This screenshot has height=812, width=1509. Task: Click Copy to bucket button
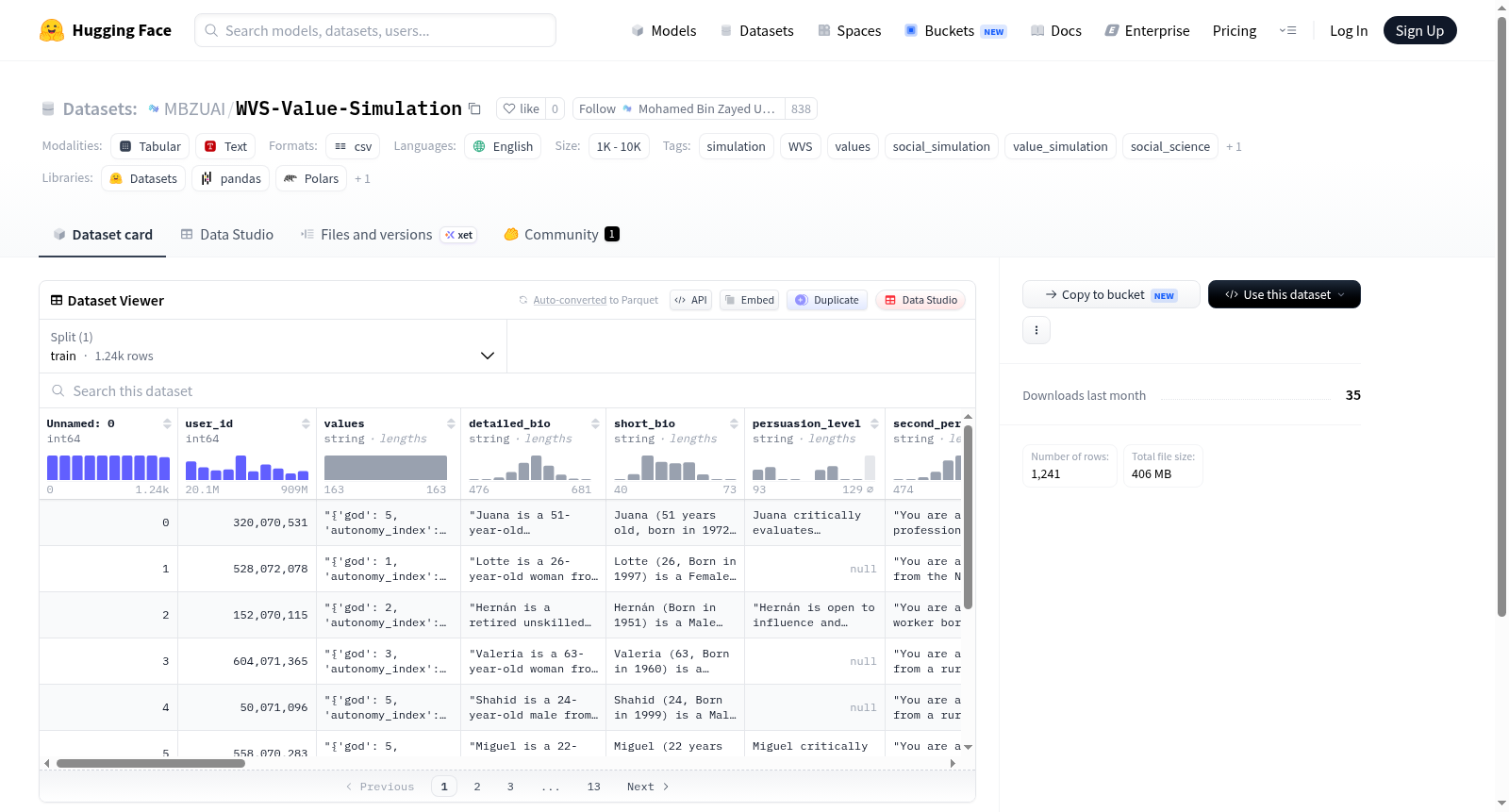(x=1111, y=294)
